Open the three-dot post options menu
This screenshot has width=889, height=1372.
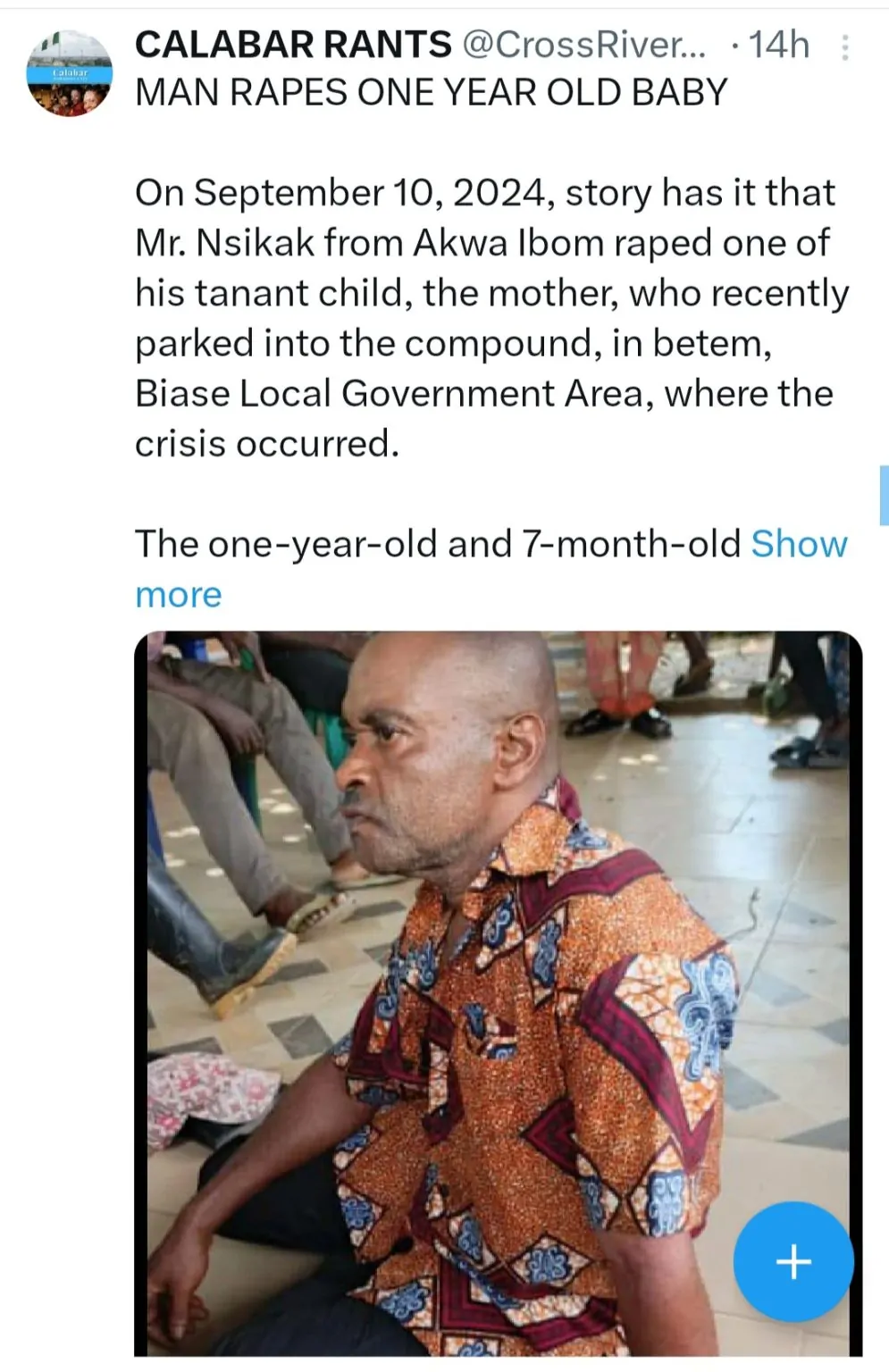(x=844, y=47)
